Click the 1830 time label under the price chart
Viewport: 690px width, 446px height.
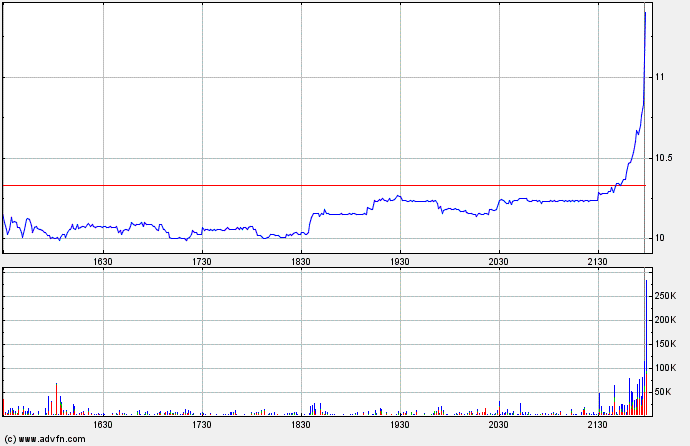point(301,261)
